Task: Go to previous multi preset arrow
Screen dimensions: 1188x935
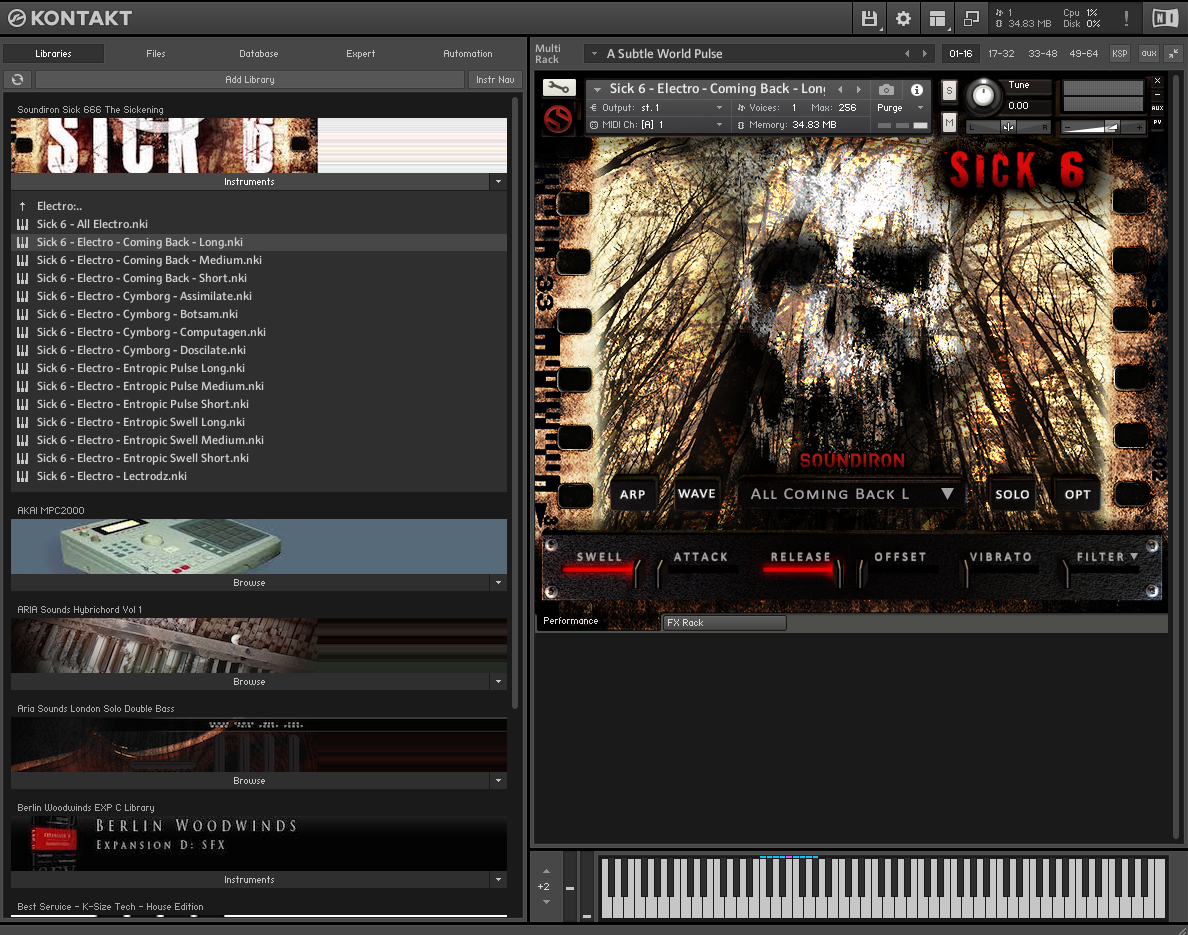Action: (x=907, y=54)
